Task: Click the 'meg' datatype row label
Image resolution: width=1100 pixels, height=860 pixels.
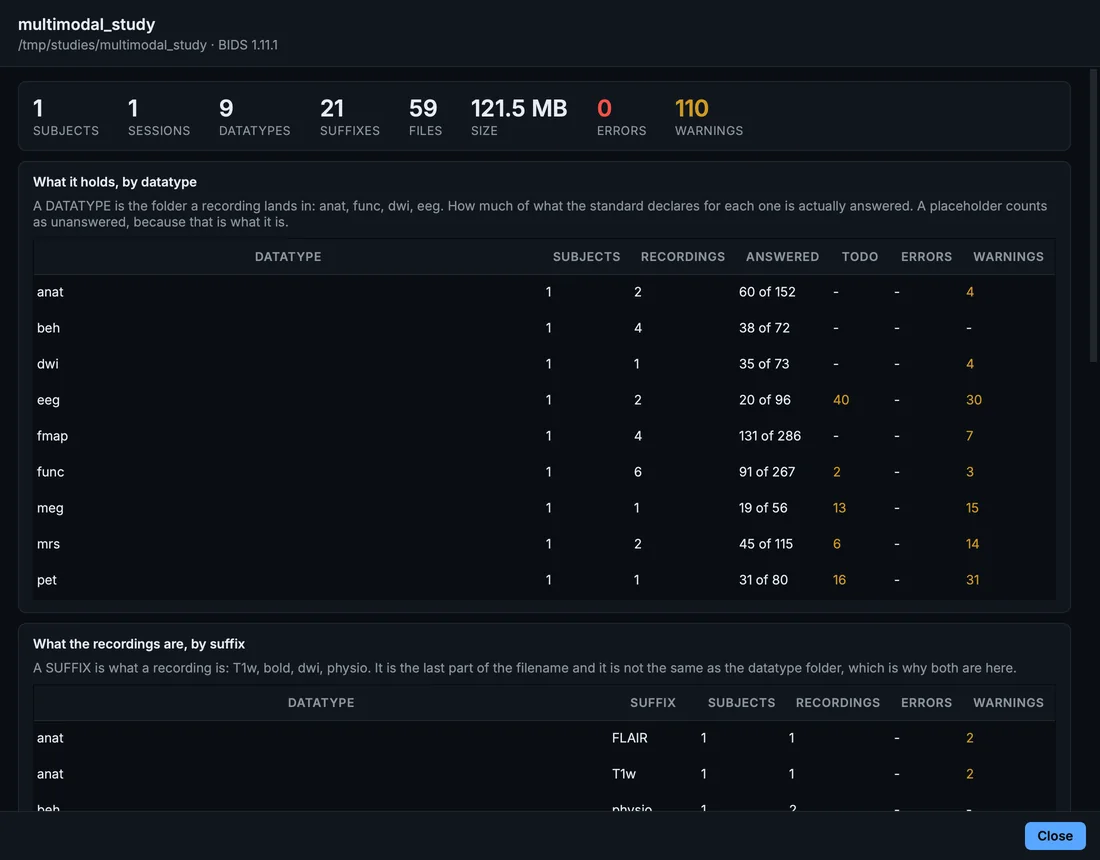Action: [50, 508]
